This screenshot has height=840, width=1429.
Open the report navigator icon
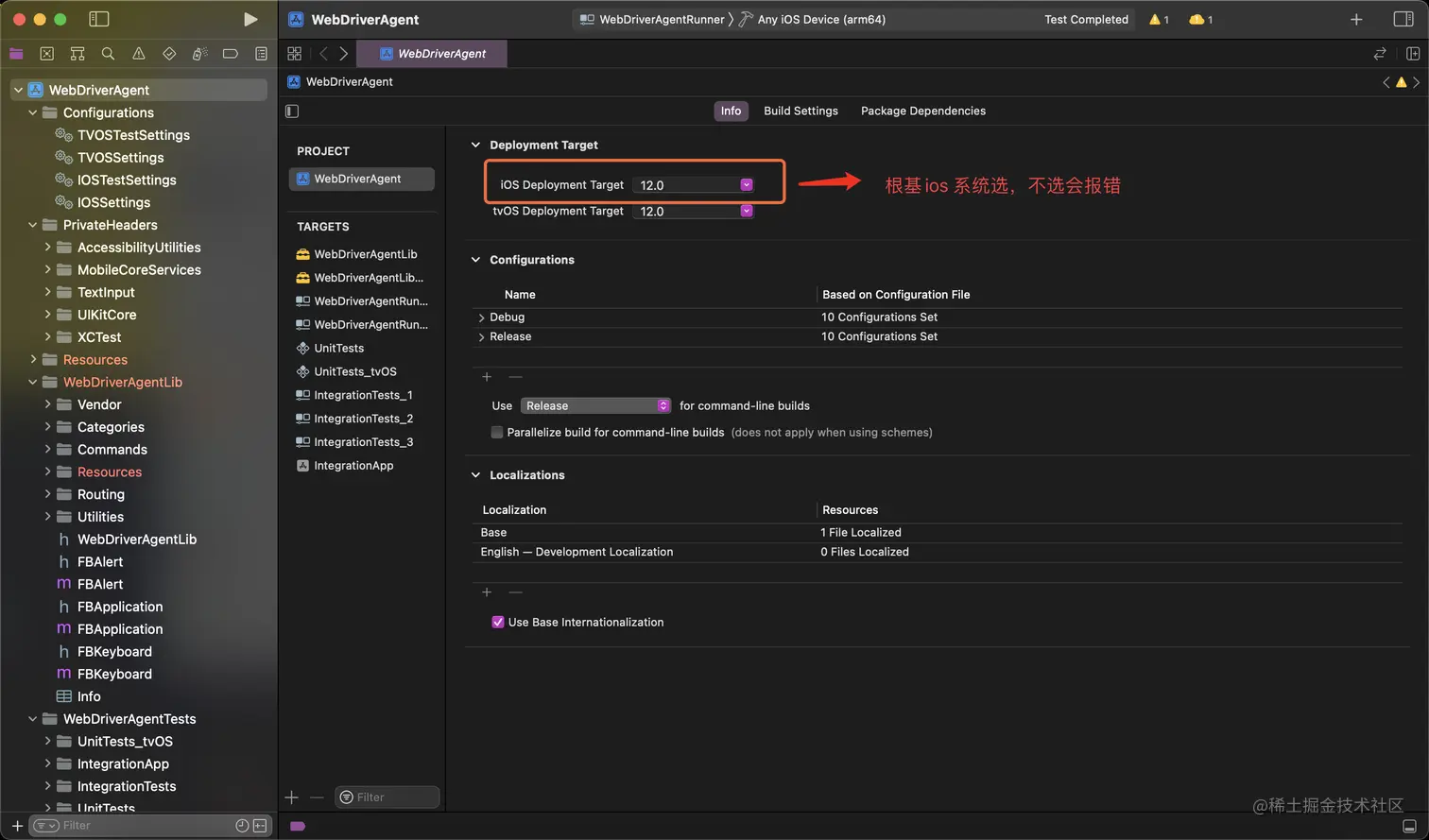click(261, 54)
